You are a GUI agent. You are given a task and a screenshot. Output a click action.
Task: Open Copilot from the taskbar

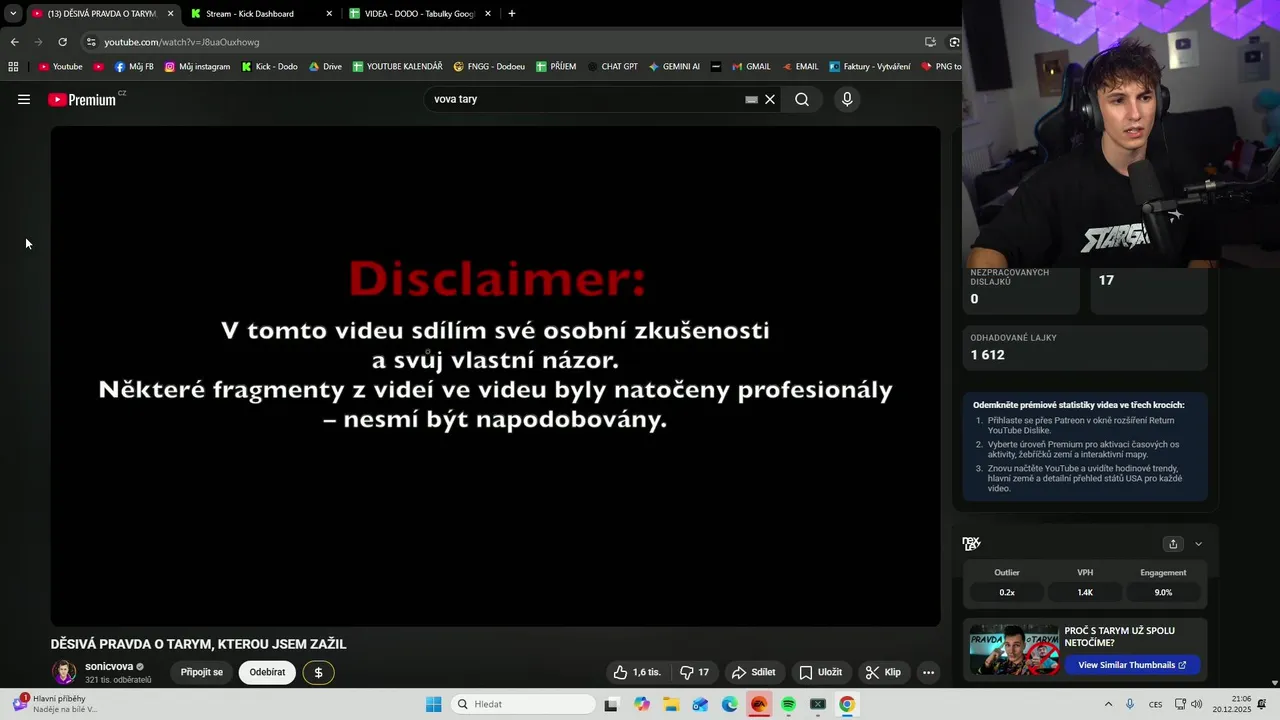pyautogui.click(x=642, y=704)
